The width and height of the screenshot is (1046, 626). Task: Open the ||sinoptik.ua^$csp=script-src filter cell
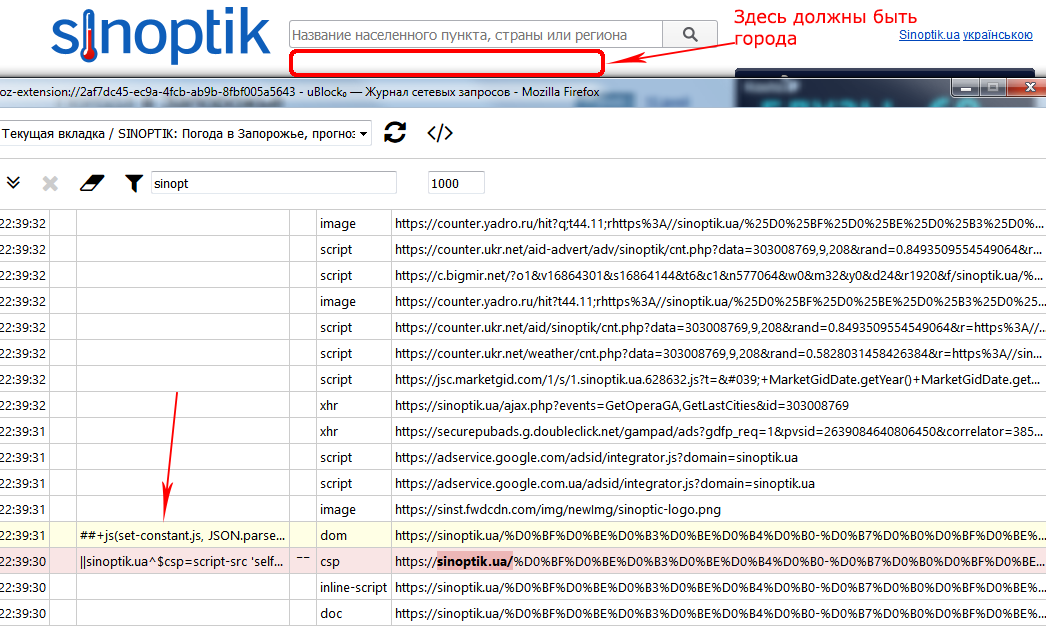tap(183, 562)
